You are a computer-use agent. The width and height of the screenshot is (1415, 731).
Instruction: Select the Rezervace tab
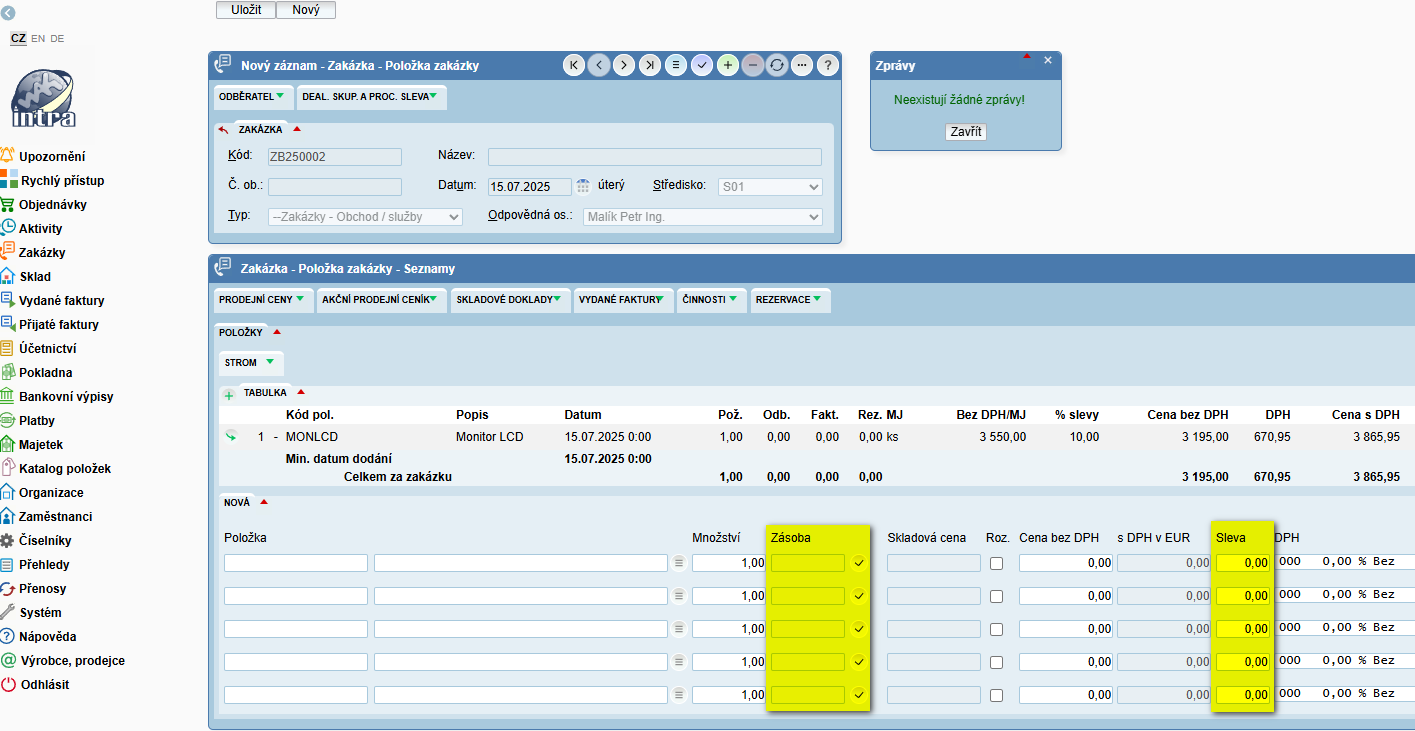tap(788, 300)
